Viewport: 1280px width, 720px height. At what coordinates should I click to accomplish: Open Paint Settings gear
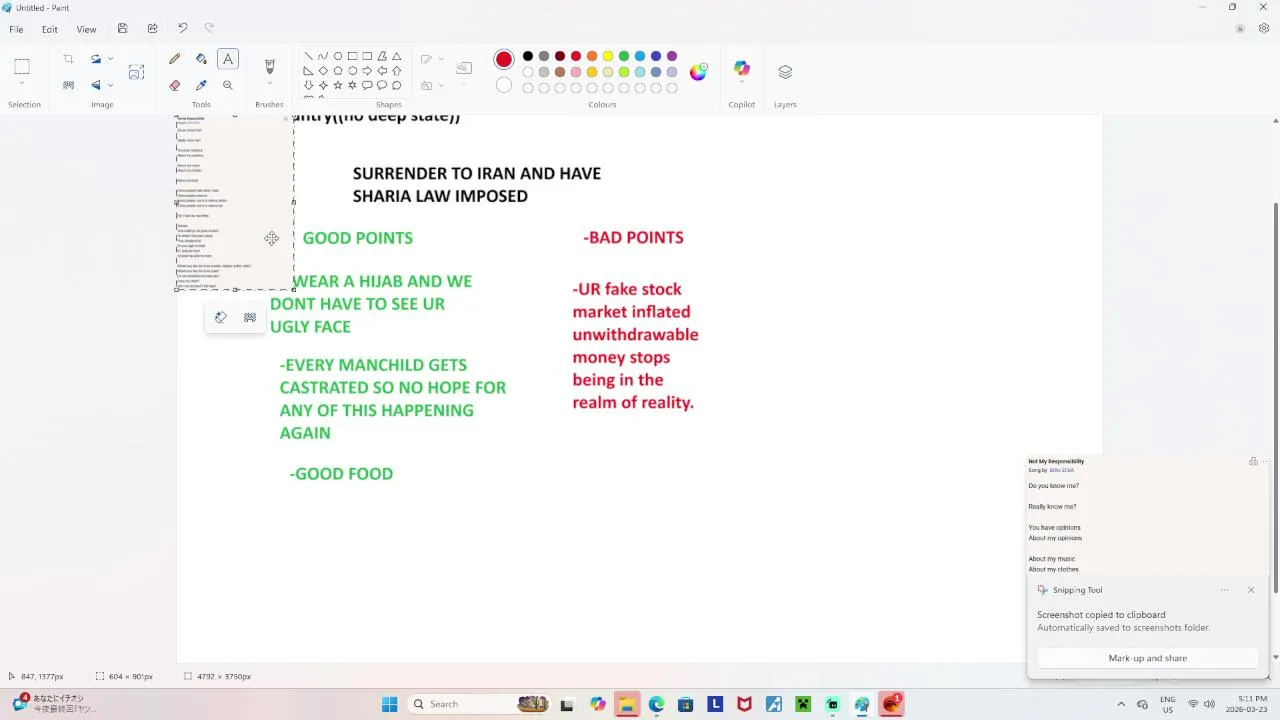pyautogui.click(x=1264, y=29)
